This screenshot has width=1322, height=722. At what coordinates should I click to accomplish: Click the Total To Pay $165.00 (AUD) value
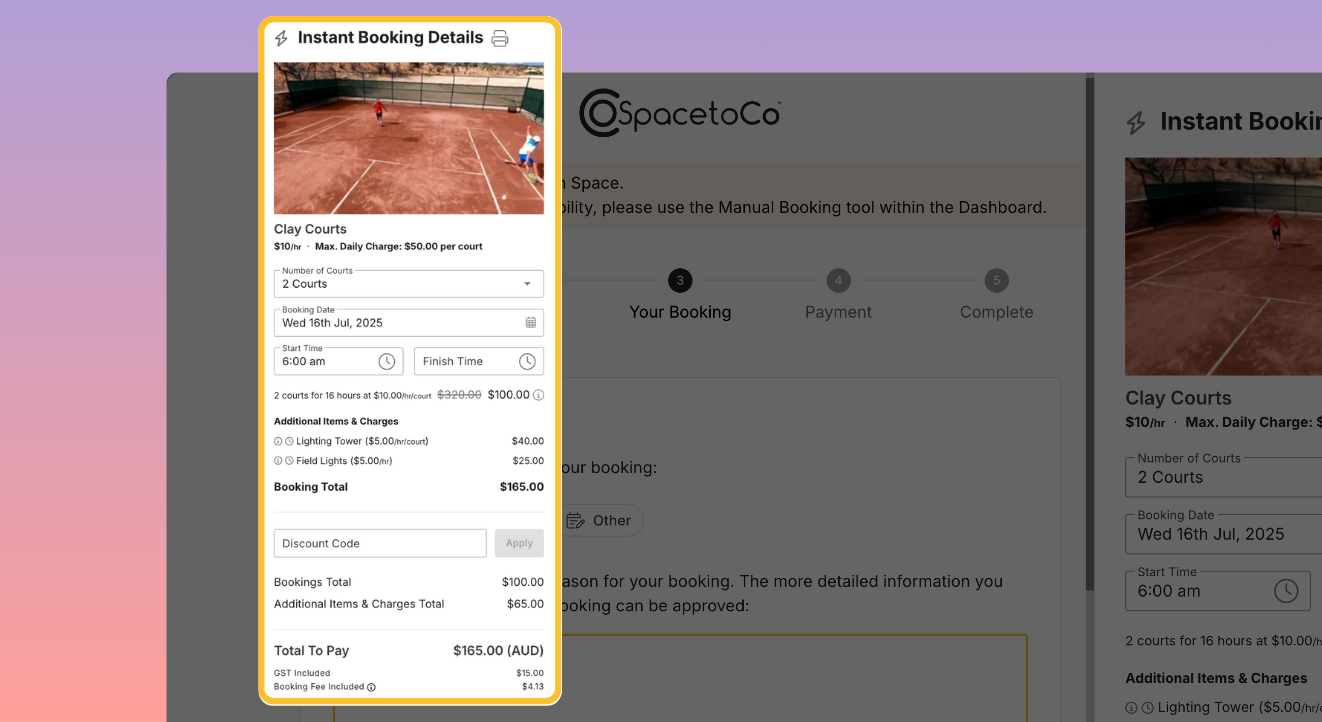click(x=499, y=651)
